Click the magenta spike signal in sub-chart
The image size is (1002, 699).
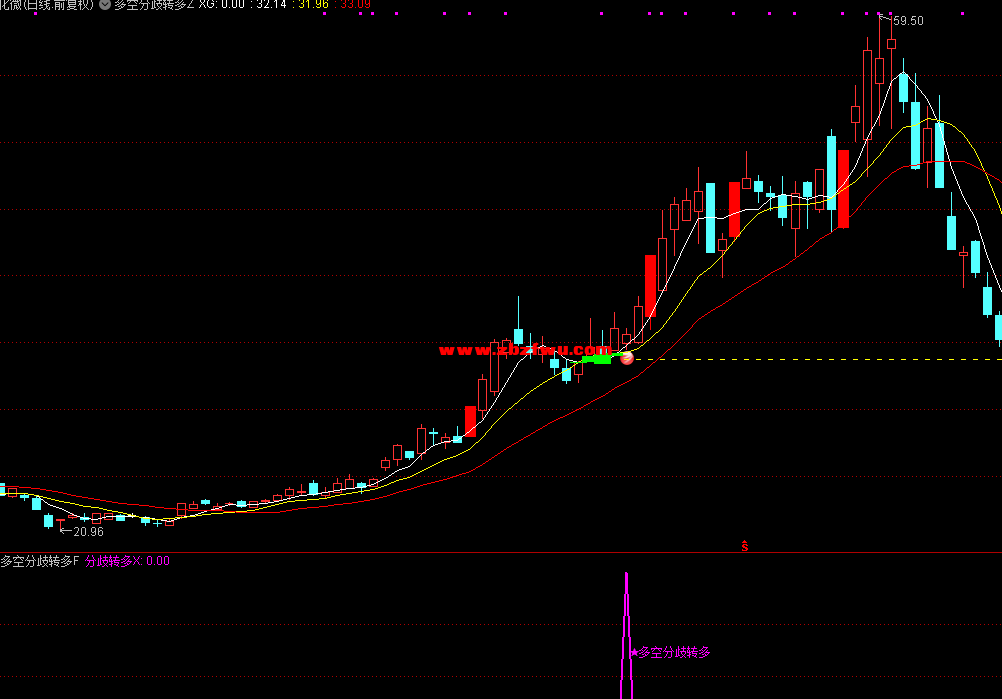626,635
